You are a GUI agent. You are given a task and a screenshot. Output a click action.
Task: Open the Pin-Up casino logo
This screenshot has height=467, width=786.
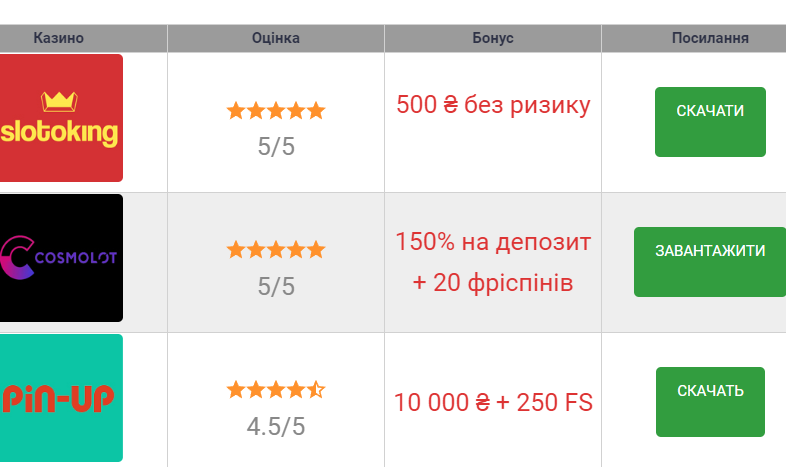(x=61, y=398)
